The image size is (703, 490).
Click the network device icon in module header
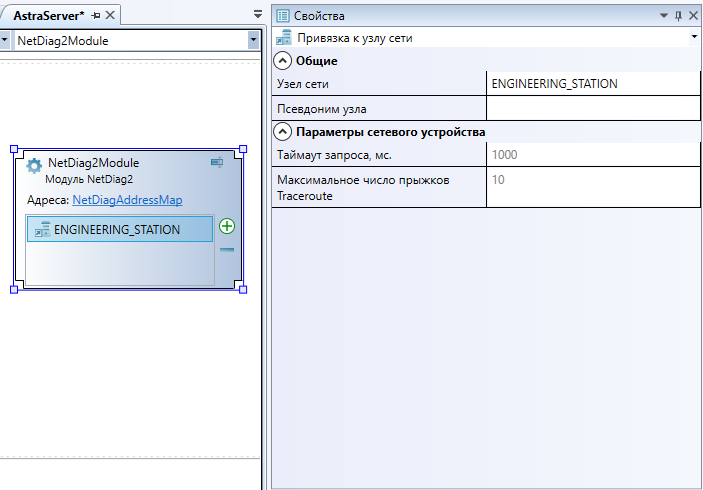point(217,162)
